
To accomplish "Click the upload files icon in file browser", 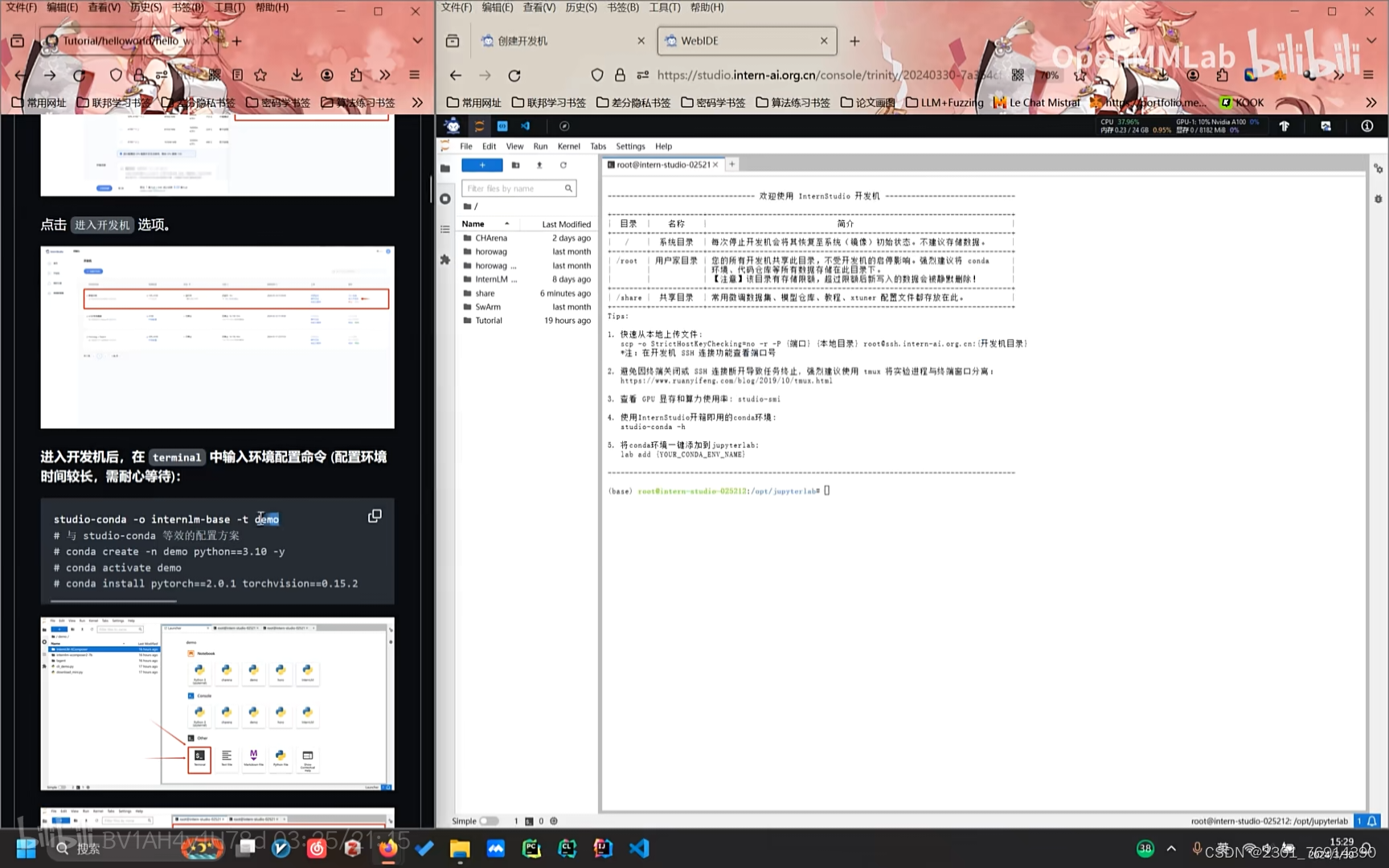I will 539,165.
